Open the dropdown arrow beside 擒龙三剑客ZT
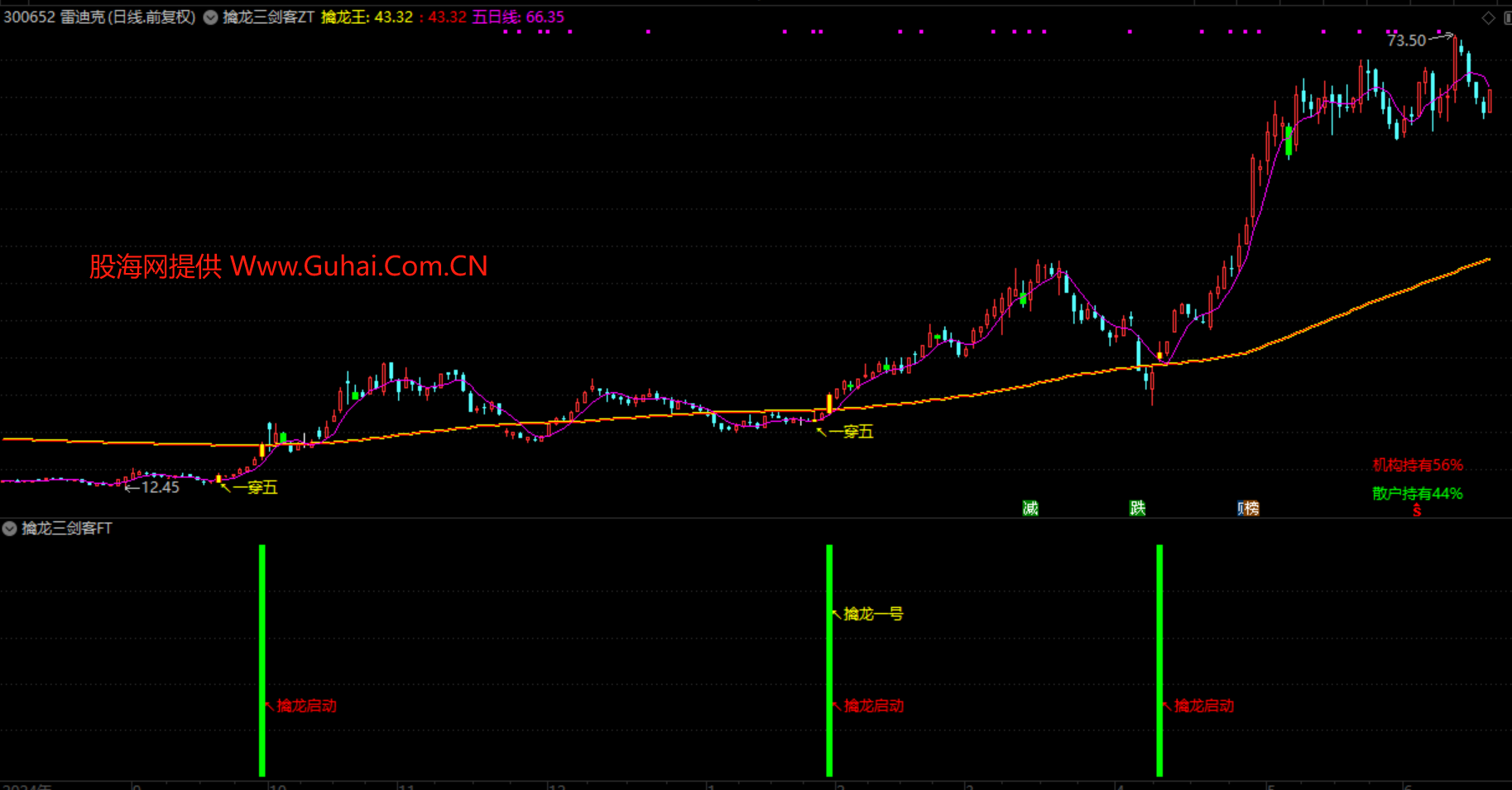 click(210, 17)
